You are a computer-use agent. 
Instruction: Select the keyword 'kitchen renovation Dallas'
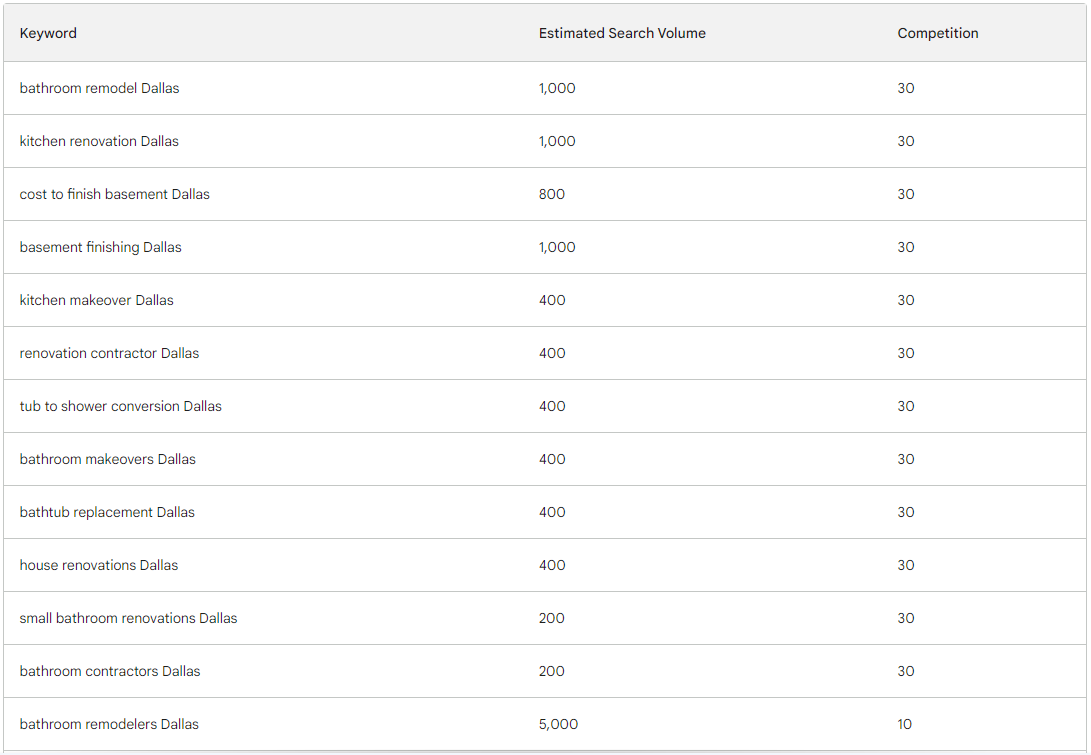tap(98, 141)
